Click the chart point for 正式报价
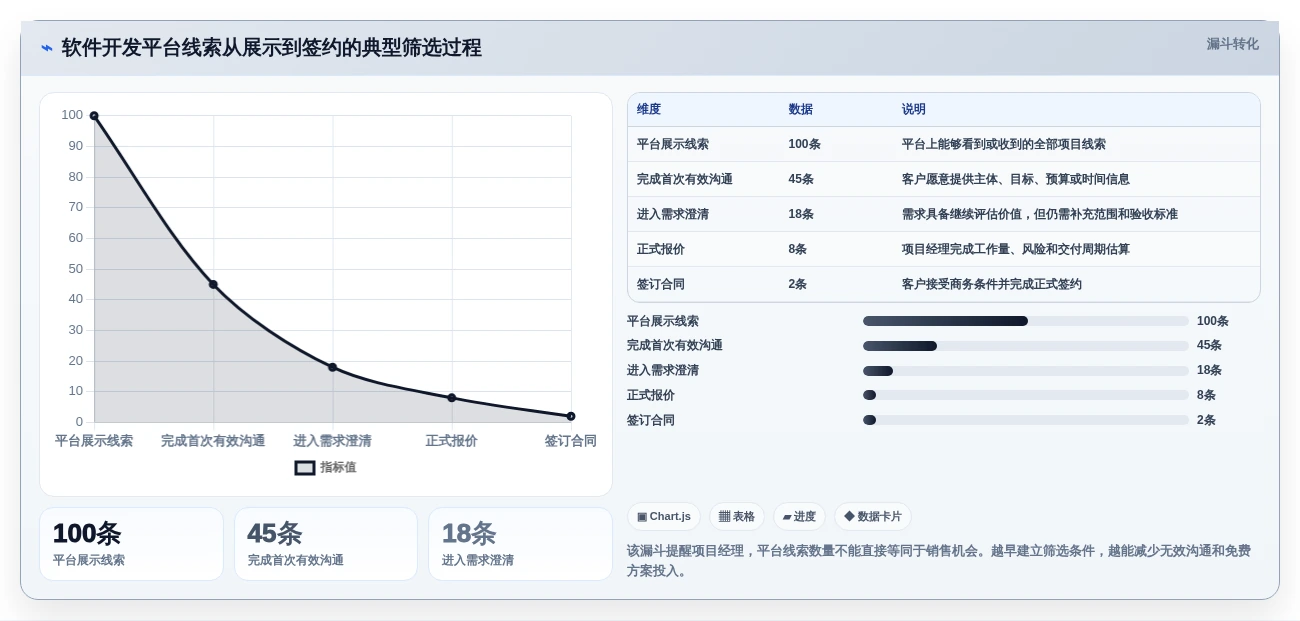Screen dimensions: 1300x621 click(x=452, y=398)
